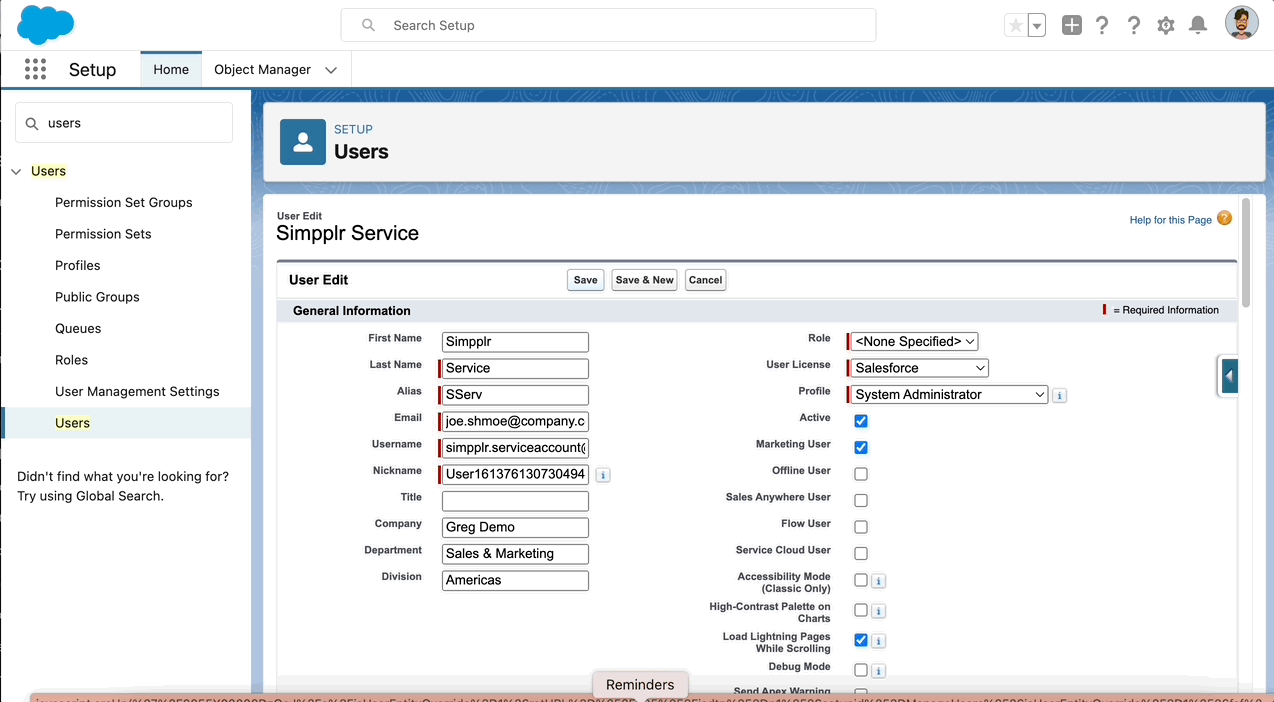Image resolution: width=1274 pixels, height=702 pixels.
Task: Click the page vertical scrollbar
Action: (1246, 255)
